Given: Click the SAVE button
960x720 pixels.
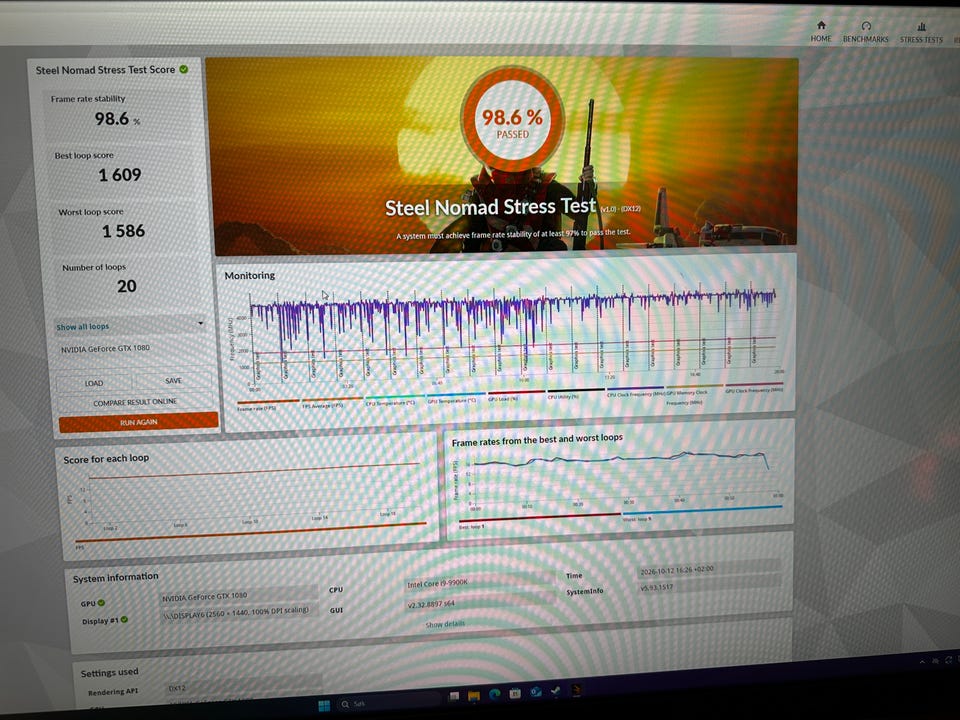Looking at the screenshot, I should click(x=173, y=381).
